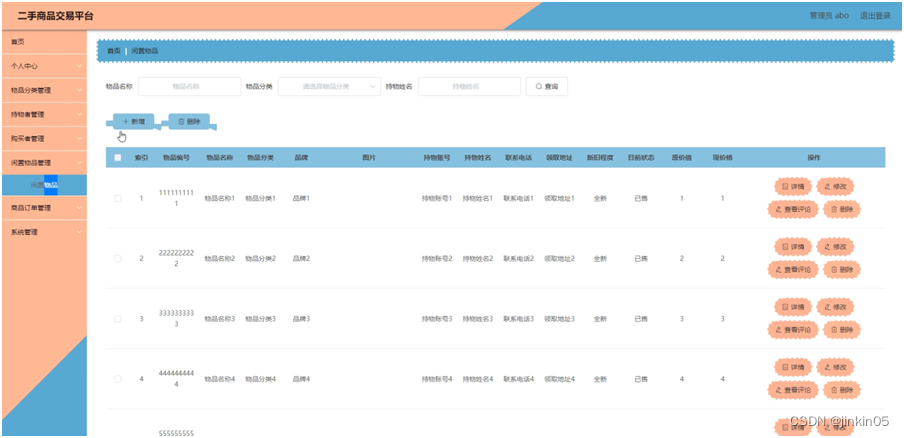The width and height of the screenshot is (904, 438).
Task: Open 详情 for row 物品名称2
Action: coord(793,247)
